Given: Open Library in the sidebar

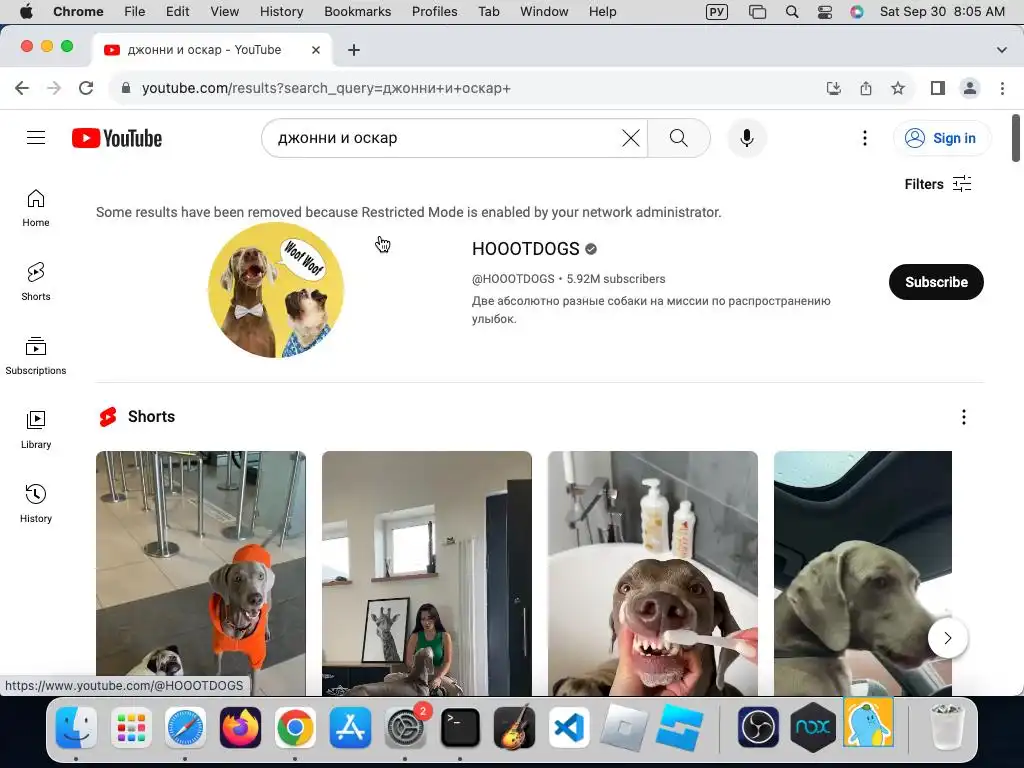Looking at the screenshot, I should pyautogui.click(x=36, y=430).
